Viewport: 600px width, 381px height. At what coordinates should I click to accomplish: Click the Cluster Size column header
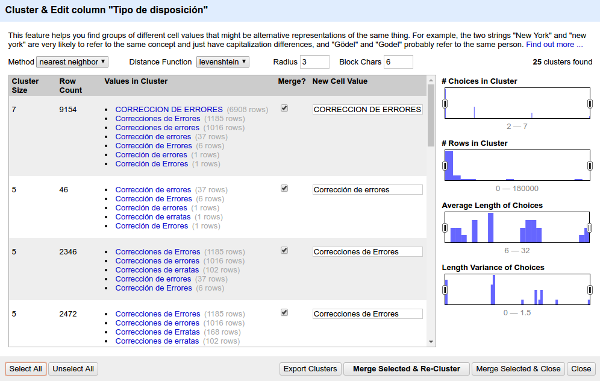coord(25,86)
